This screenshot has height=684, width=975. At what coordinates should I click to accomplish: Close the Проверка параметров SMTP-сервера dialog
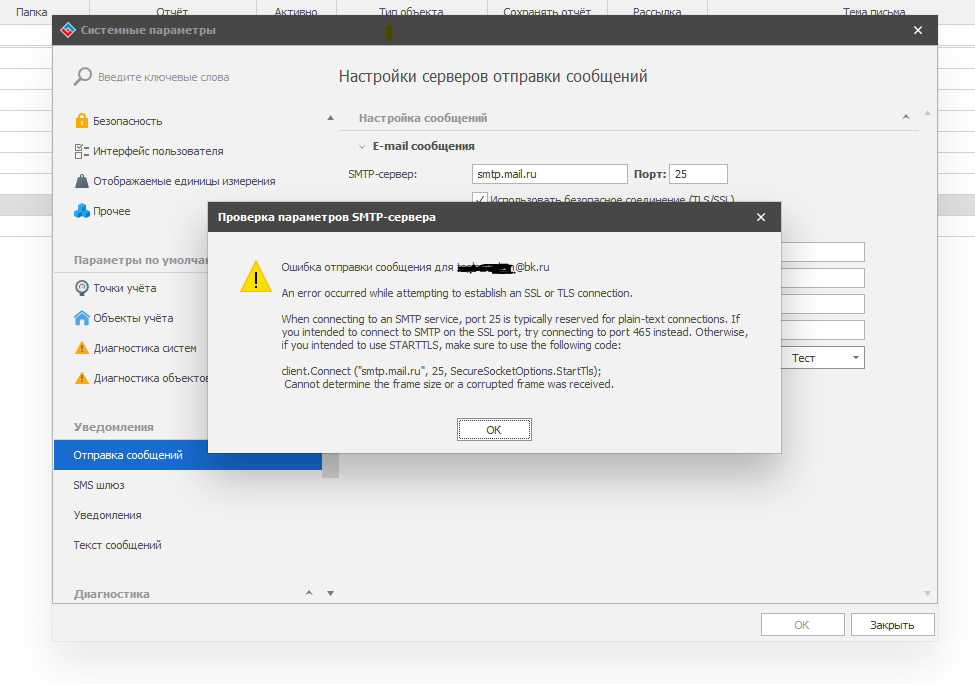tap(761, 217)
